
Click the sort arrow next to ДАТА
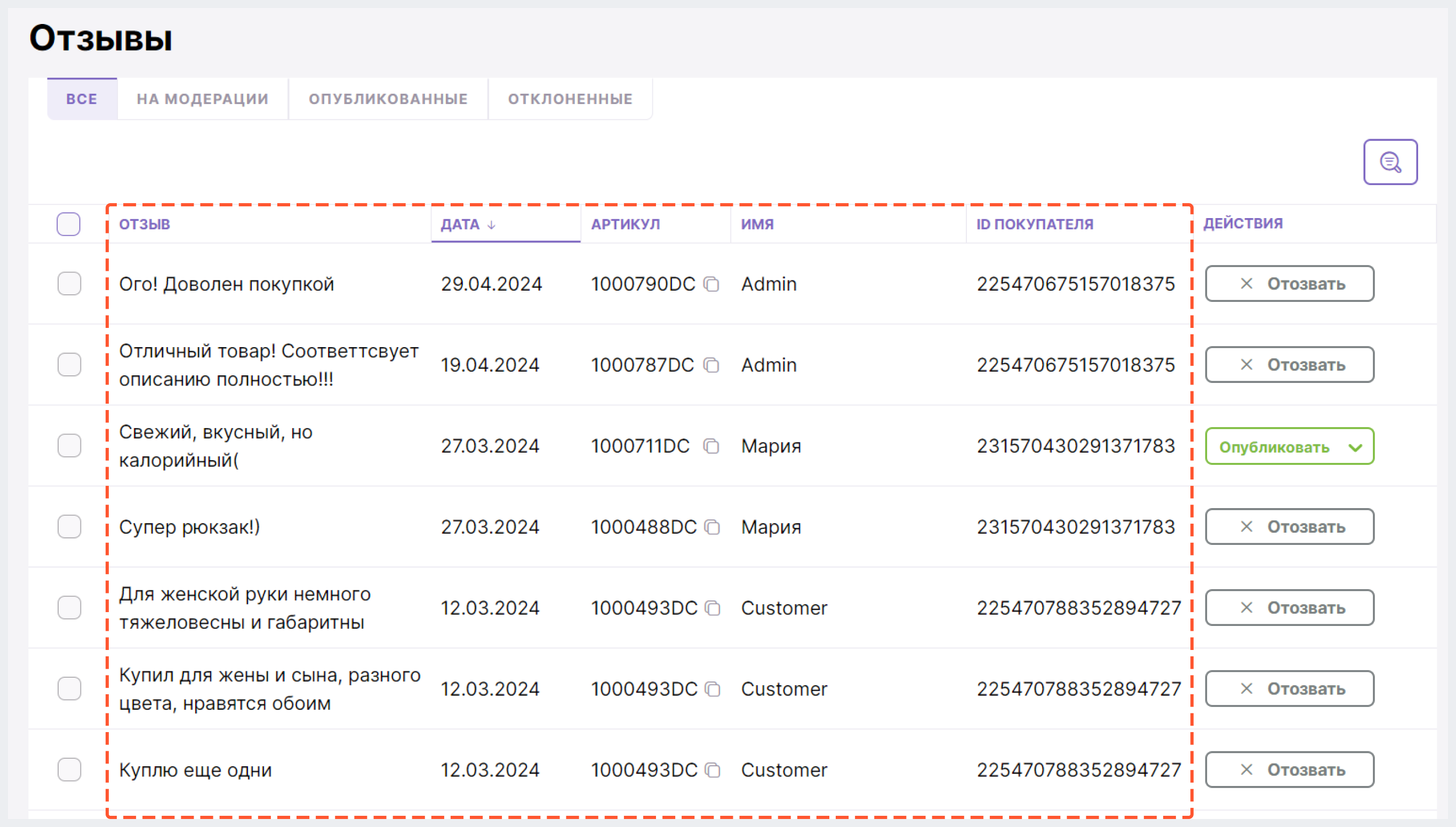[491, 225]
